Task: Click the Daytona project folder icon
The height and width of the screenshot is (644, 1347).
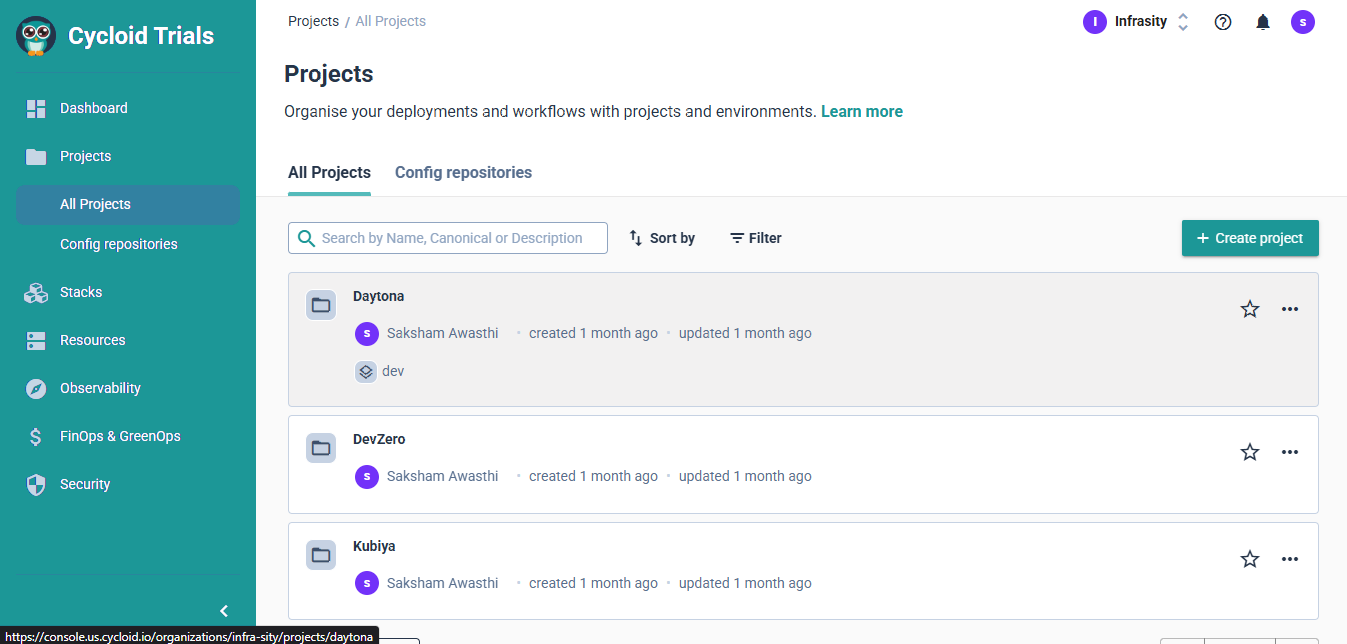Action: point(321,305)
